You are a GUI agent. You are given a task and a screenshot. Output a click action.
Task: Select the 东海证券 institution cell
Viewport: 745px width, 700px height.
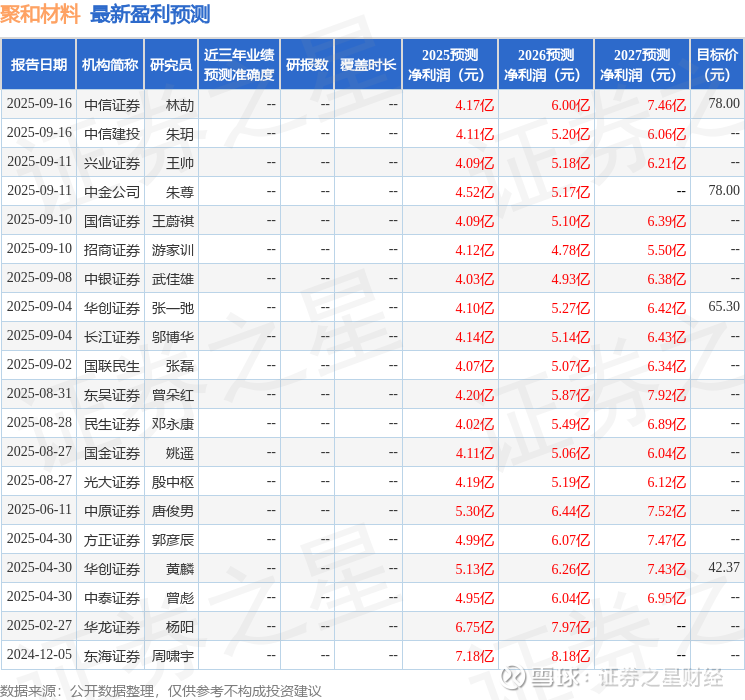112,656
